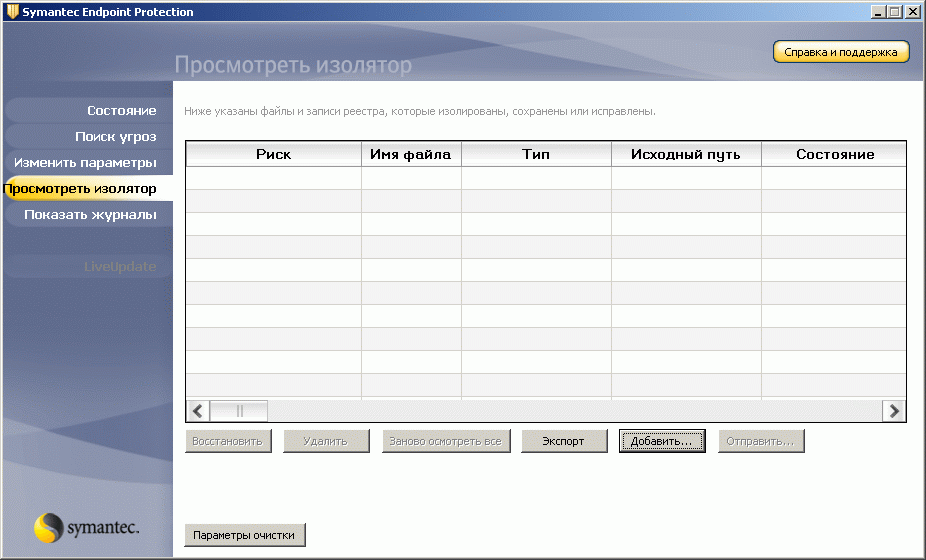Minimize the Symantec Endpoint Protection window
Image resolution: width=926 pixels, height=560 pixels.
tap(878, 12)
